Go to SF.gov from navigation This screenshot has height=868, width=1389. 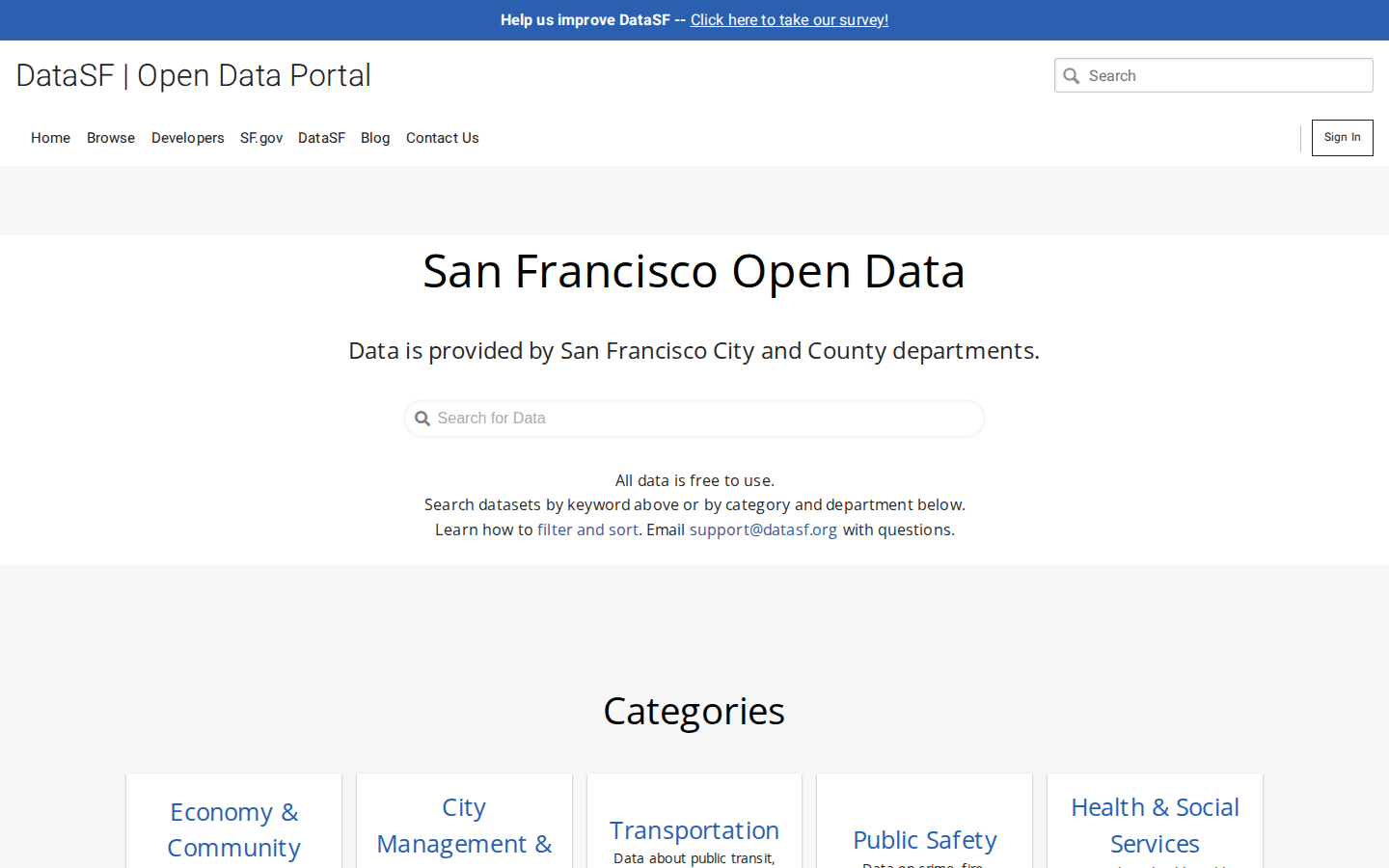[261, 138]
